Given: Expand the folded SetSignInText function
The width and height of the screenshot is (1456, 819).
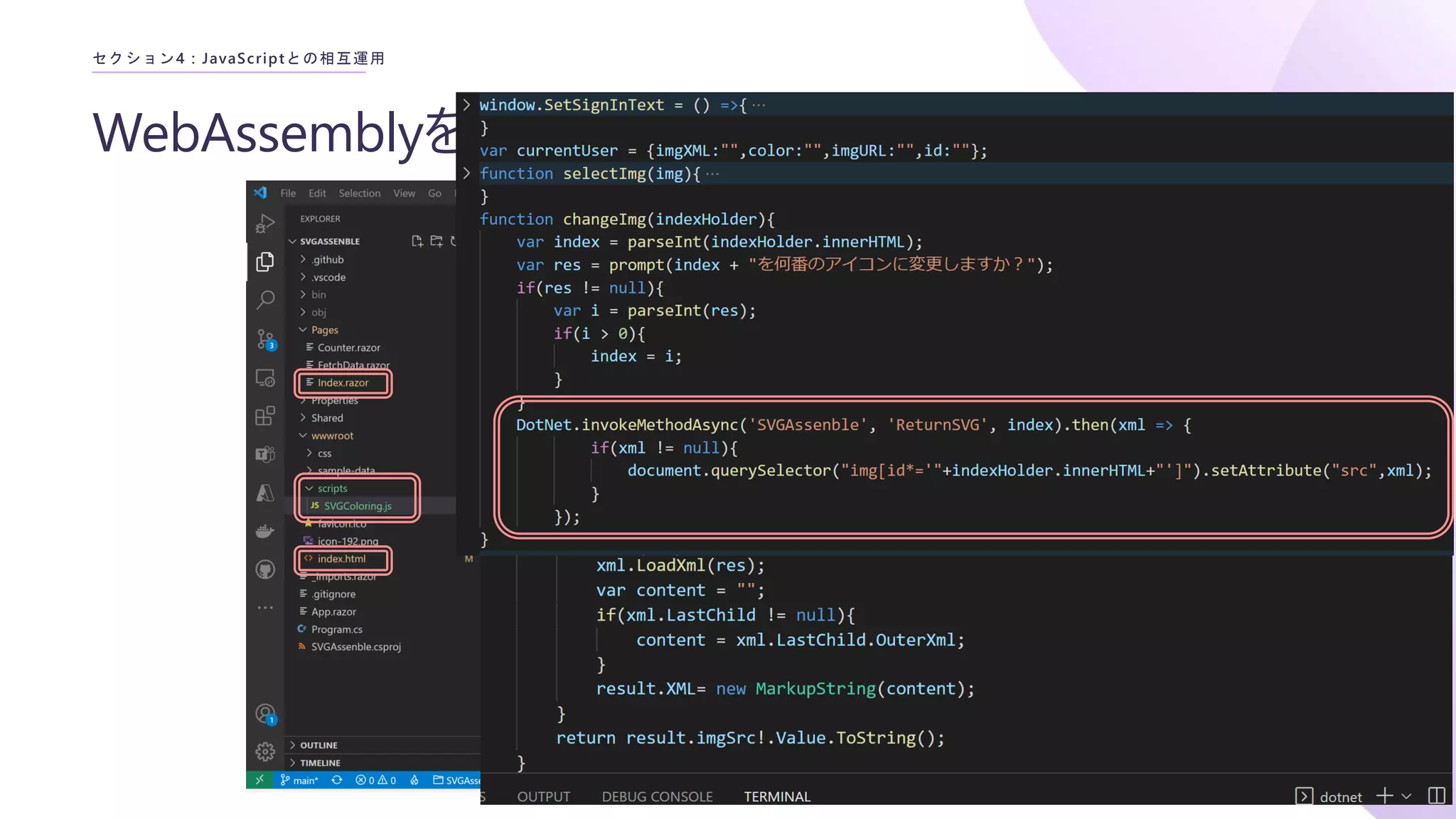Looking at the screenshot, I should click(x=466, y=105).
